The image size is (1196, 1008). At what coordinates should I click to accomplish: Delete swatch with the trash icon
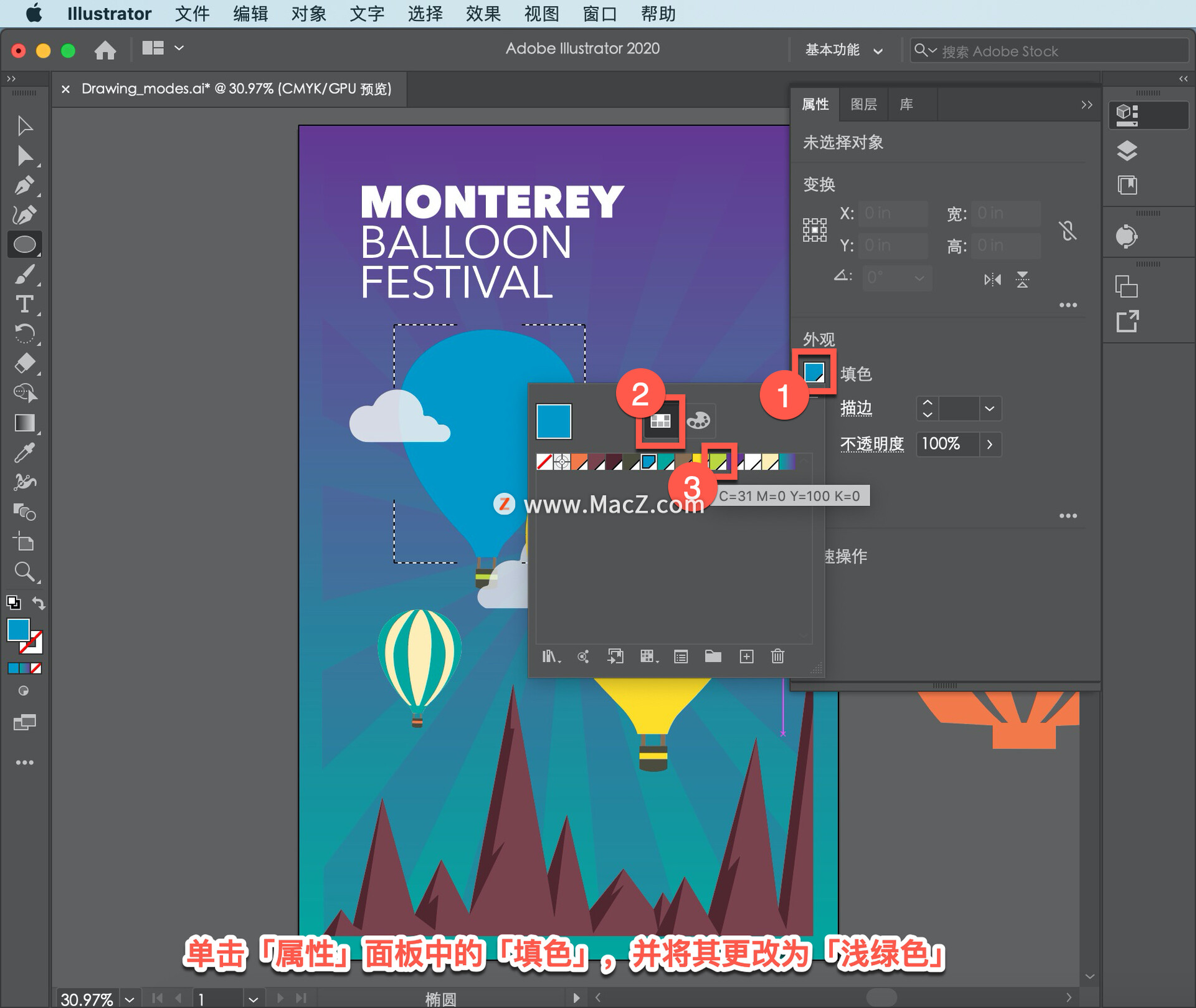[777, 656]
